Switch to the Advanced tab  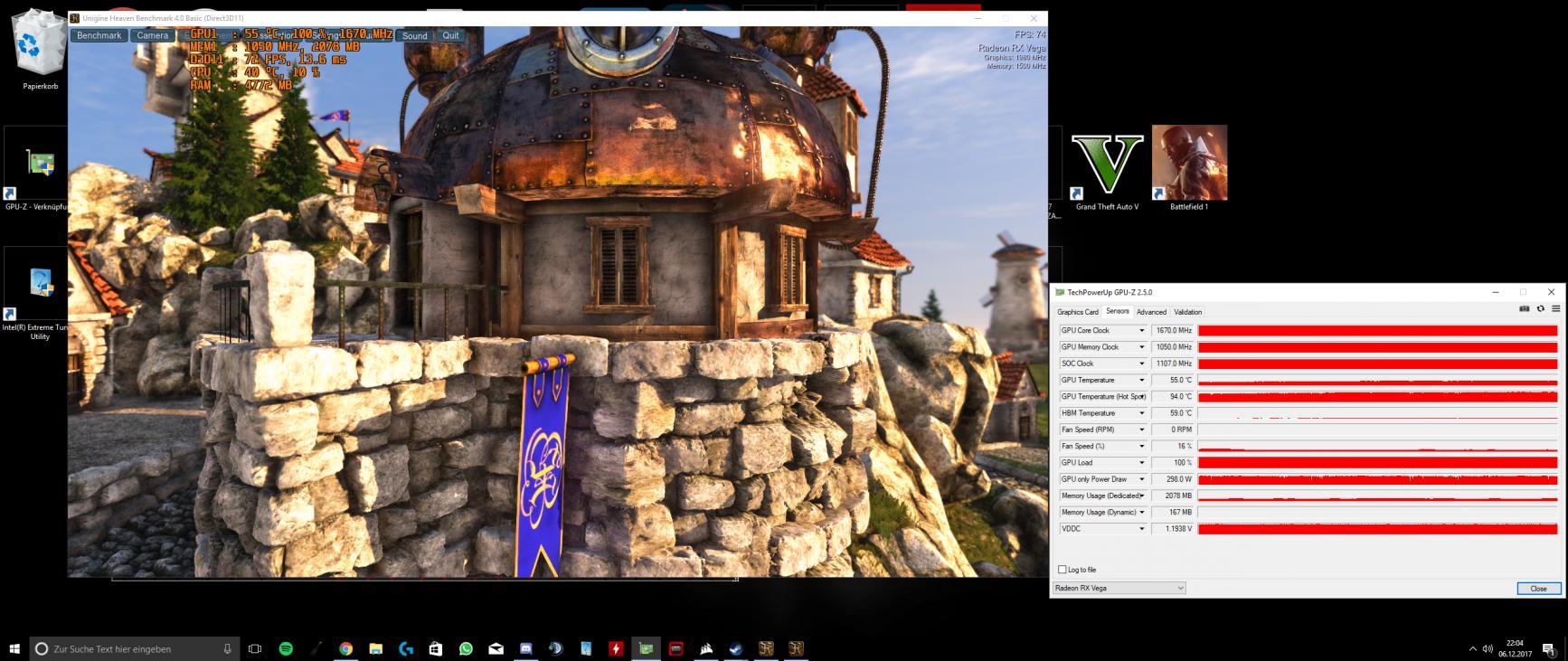click(1151, 312)
